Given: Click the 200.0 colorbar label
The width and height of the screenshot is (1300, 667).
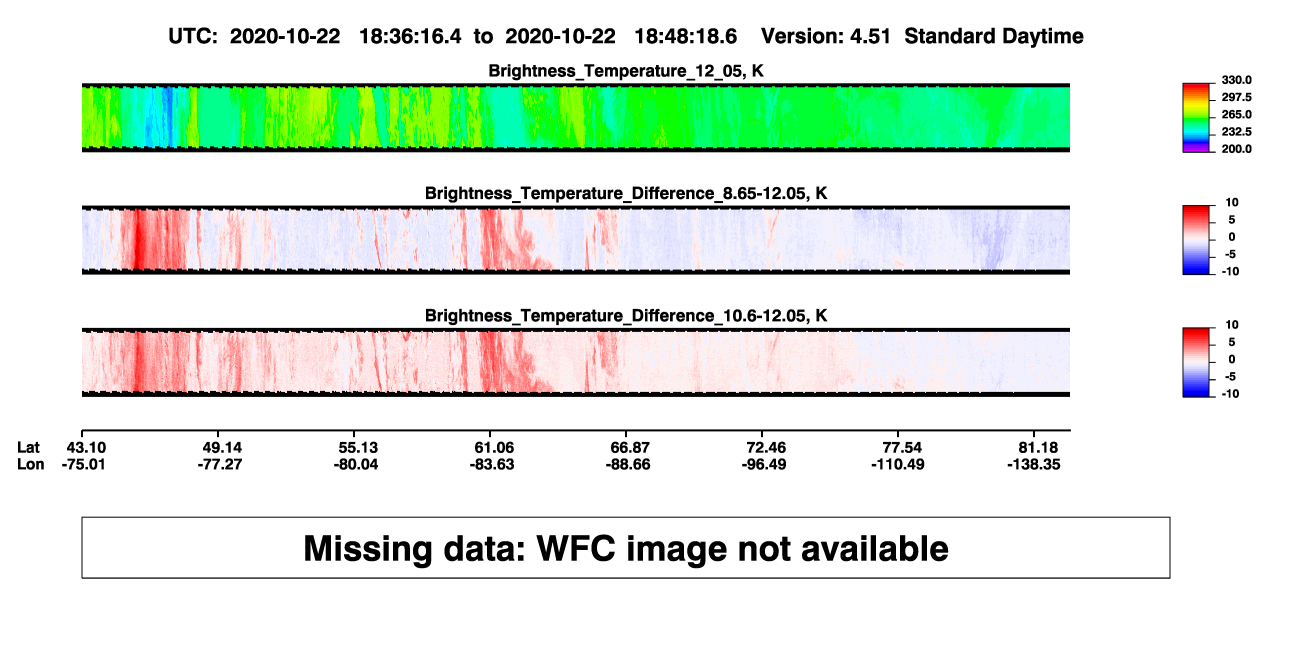Looking at the screenshot, I should point(1237,149).
